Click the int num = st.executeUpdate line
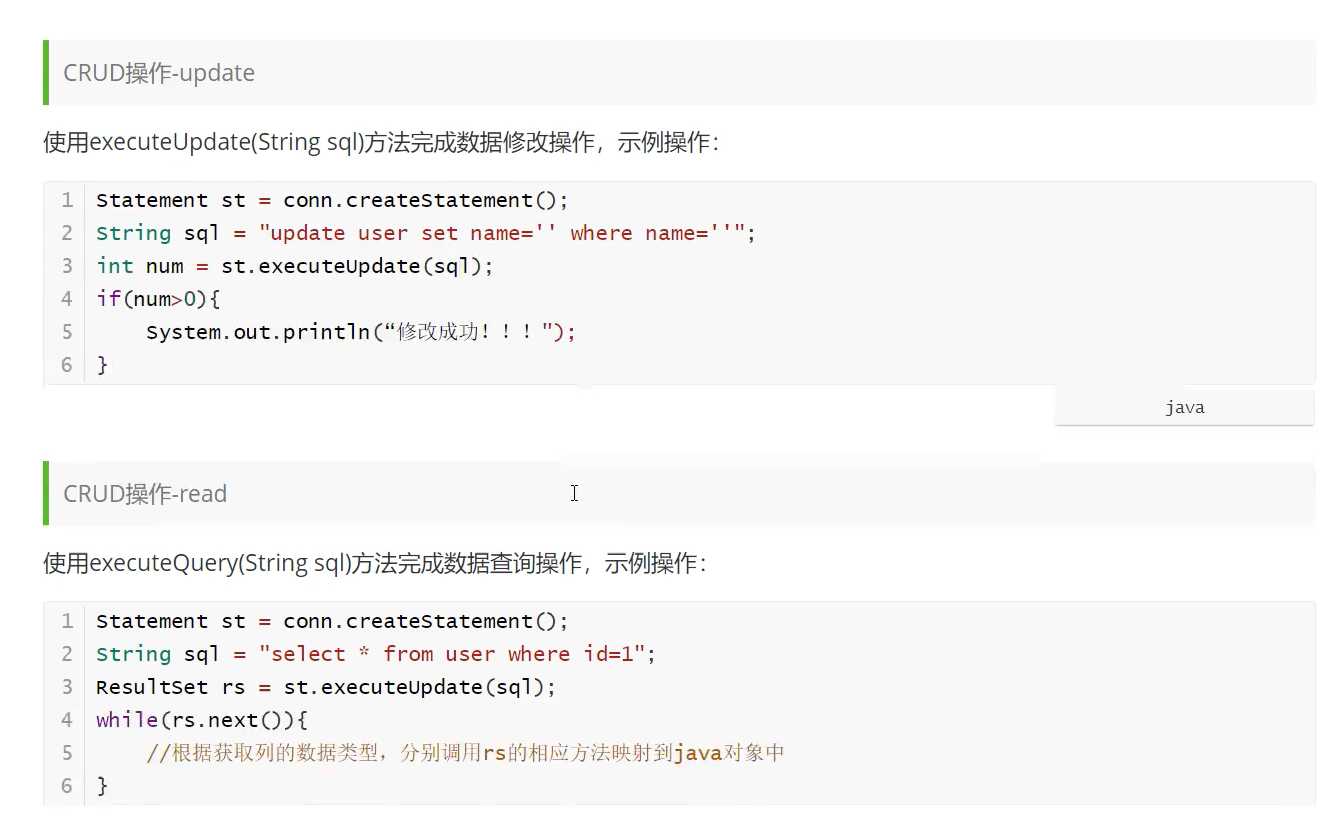The height and width of the screenshot is (814, 1320). [295, 266]
